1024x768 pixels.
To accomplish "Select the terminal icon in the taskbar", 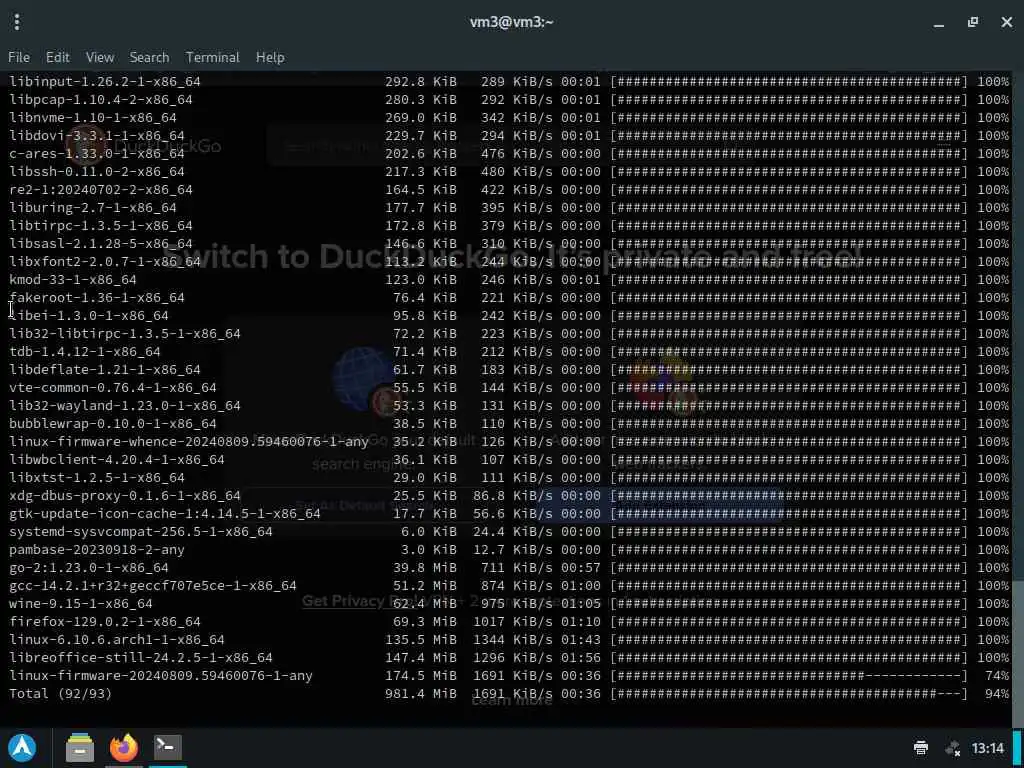I will coord(168,747).
